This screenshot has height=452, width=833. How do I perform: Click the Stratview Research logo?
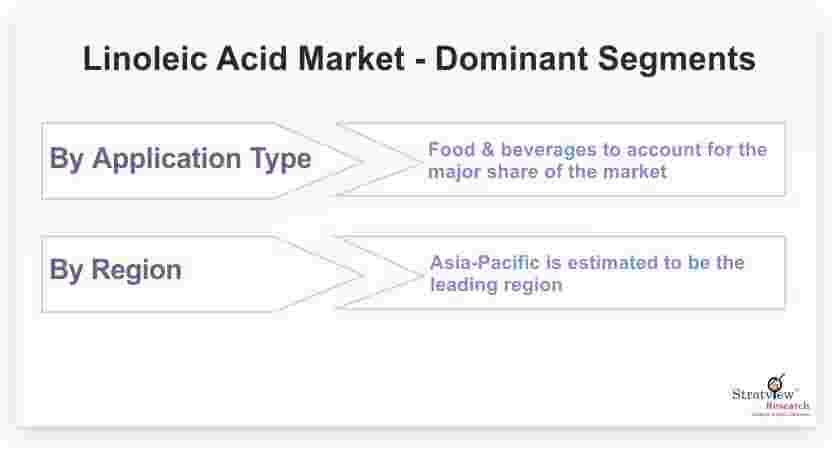[771, 396]
